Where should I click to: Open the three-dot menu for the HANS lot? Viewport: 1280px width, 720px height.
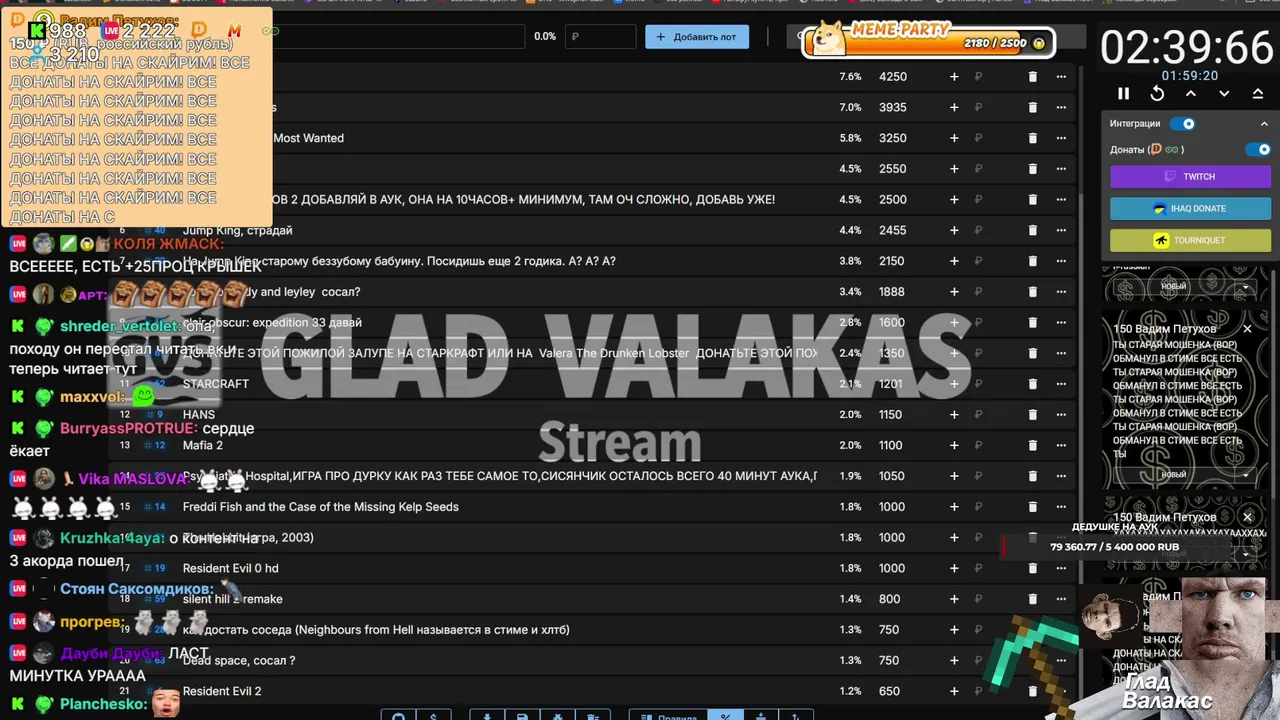tap(1061, 415)
